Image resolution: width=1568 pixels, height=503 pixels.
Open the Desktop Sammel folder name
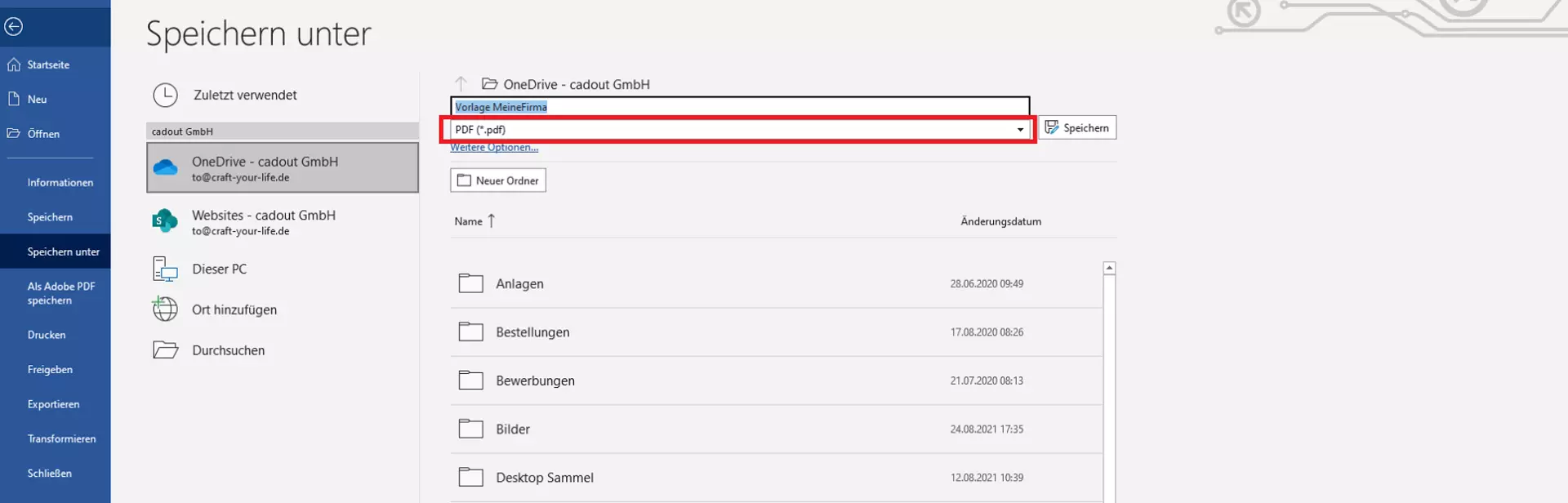click(545, 478)
